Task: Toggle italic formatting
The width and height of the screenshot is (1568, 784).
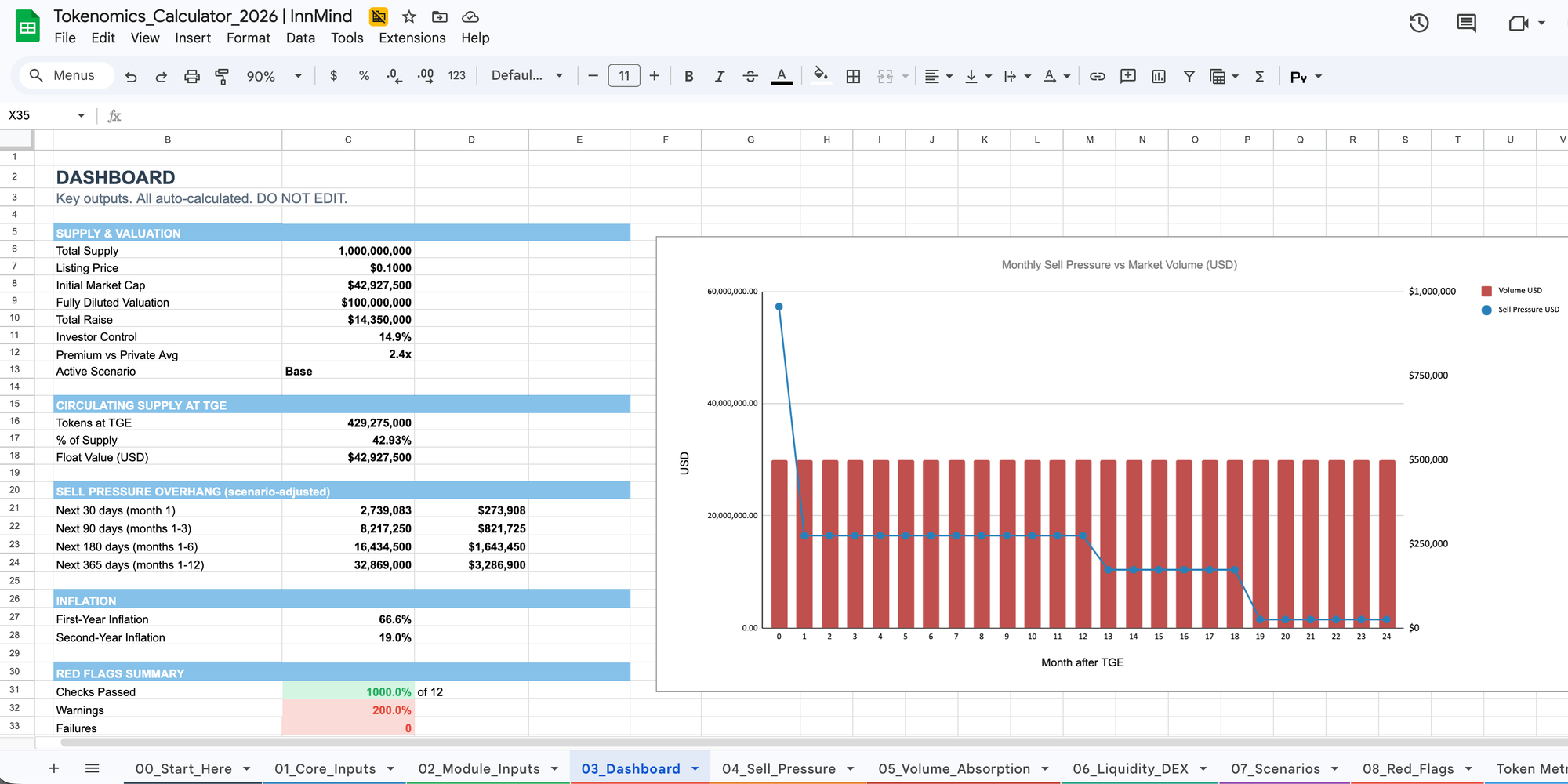Action: click(x=719, y=75)
